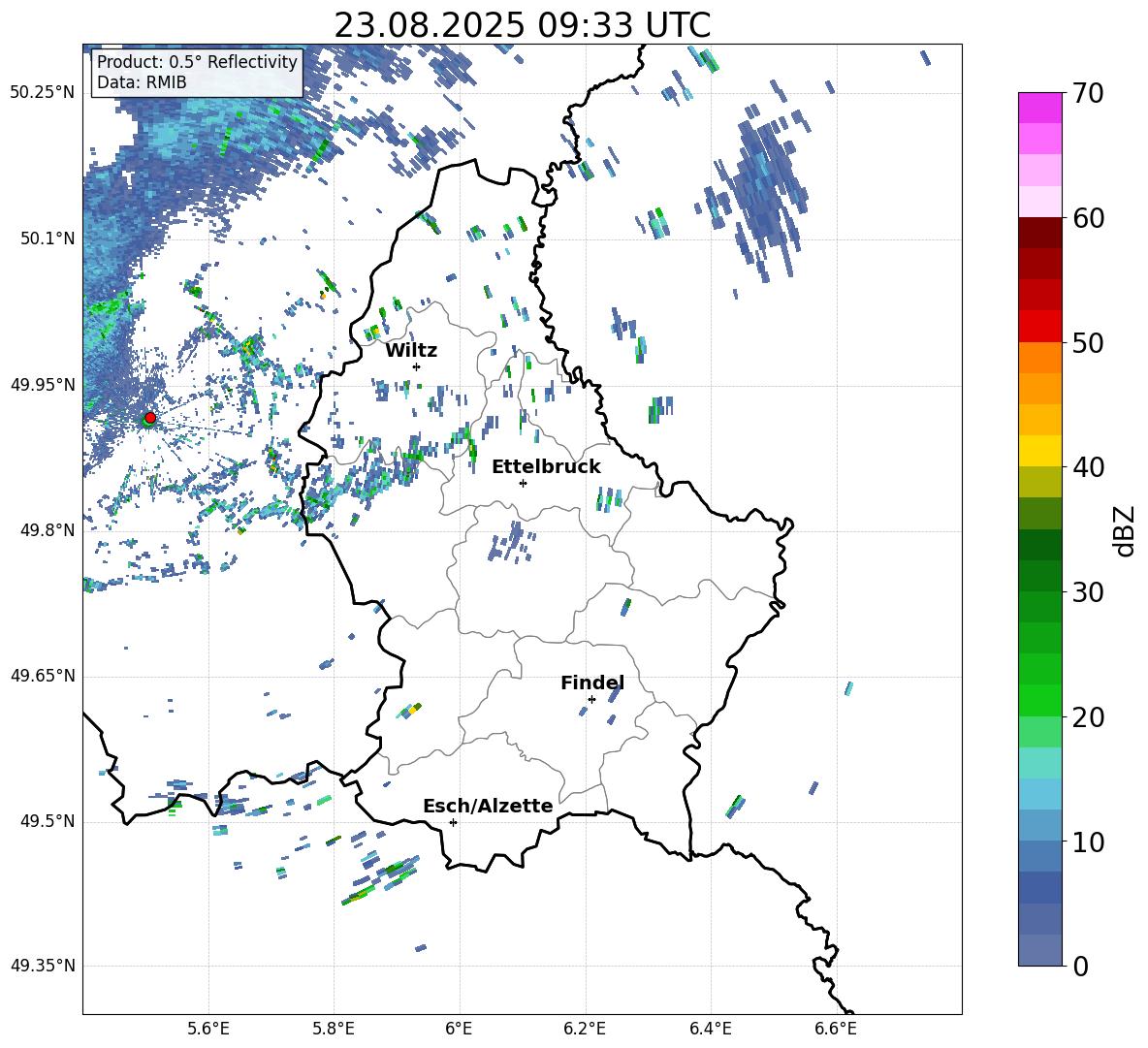Click the bright red colorbar segment near 50

coord(1040,327)
